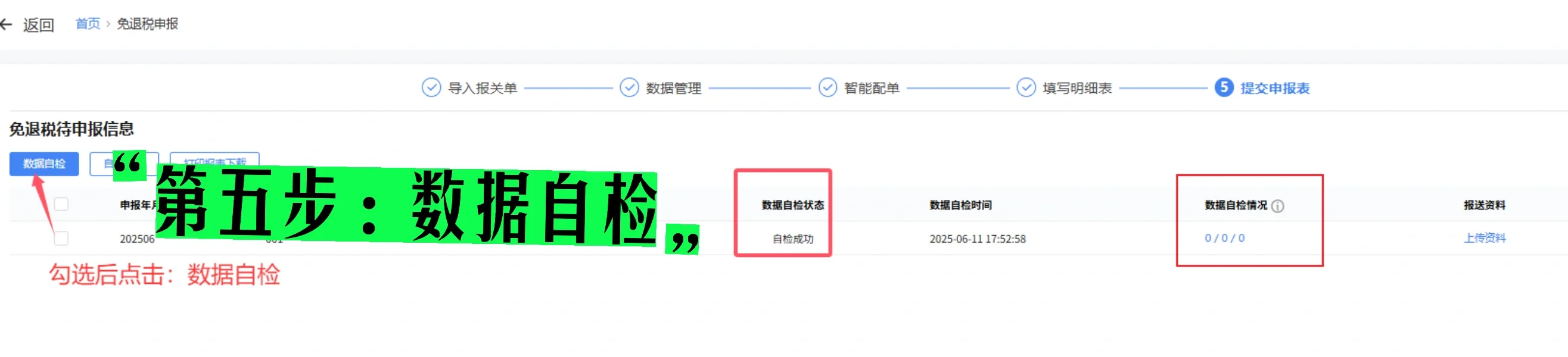Toggle the header select-all checkbox
1568x357 pixels.
click(61, 204)
